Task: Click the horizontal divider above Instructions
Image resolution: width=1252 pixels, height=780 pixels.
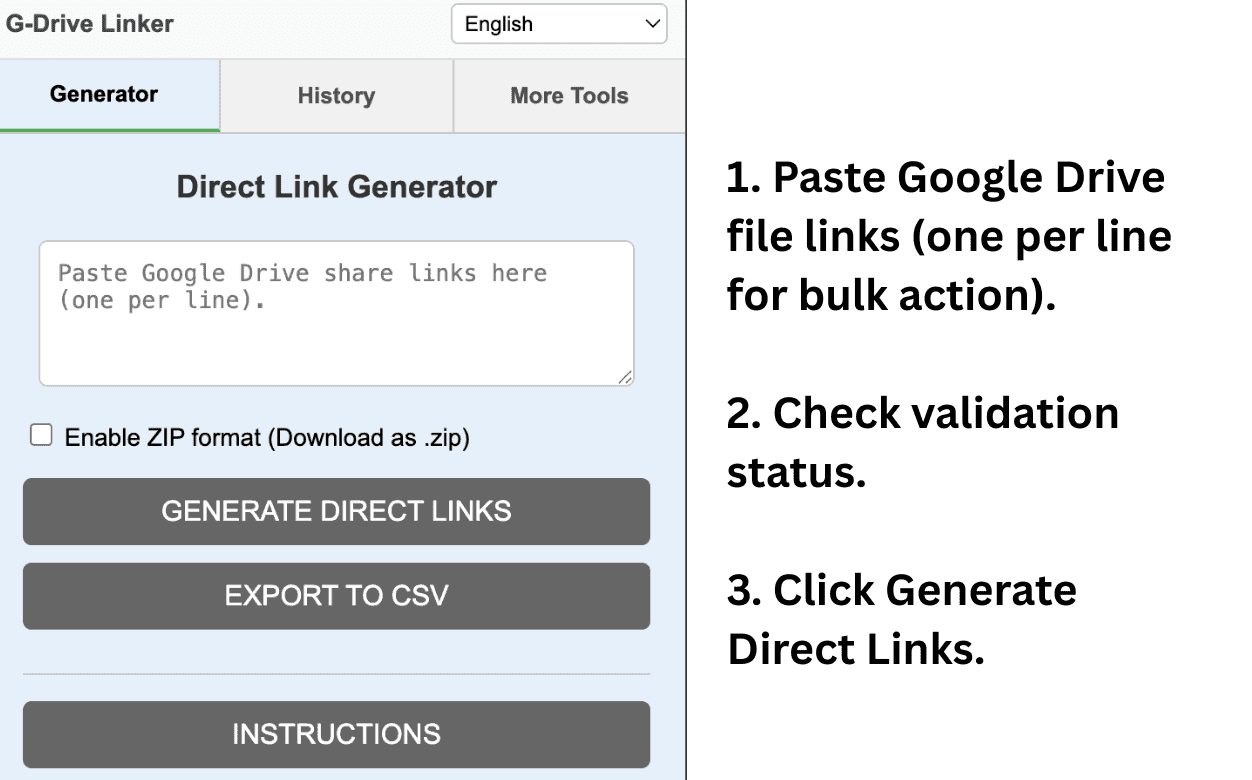Action: (336, 674)
